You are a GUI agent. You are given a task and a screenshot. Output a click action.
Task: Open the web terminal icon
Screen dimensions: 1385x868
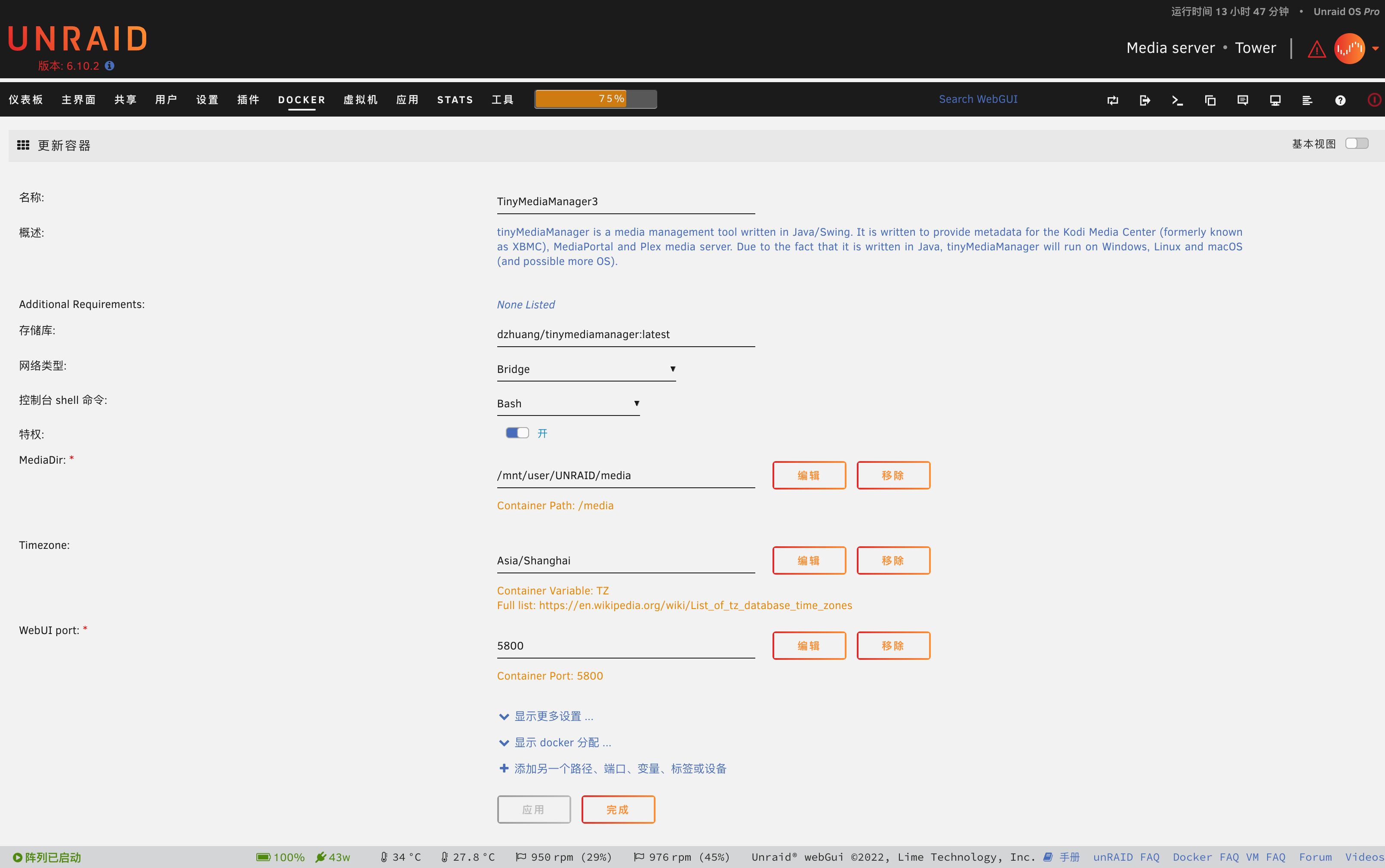coord(1177,100)
